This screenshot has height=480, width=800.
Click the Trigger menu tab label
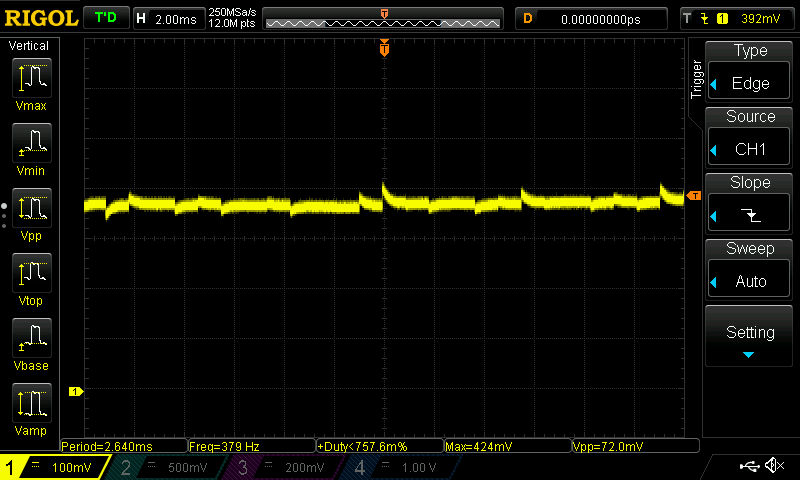click(x=696, y=79)
